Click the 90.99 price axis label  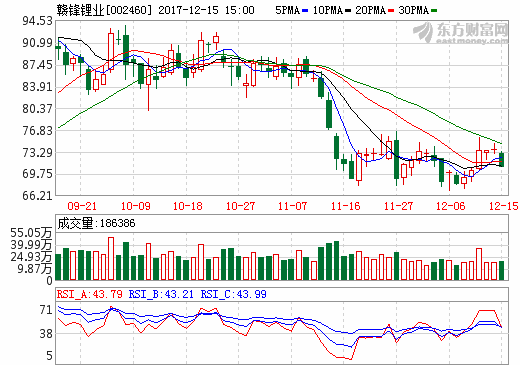pos(38,43)
